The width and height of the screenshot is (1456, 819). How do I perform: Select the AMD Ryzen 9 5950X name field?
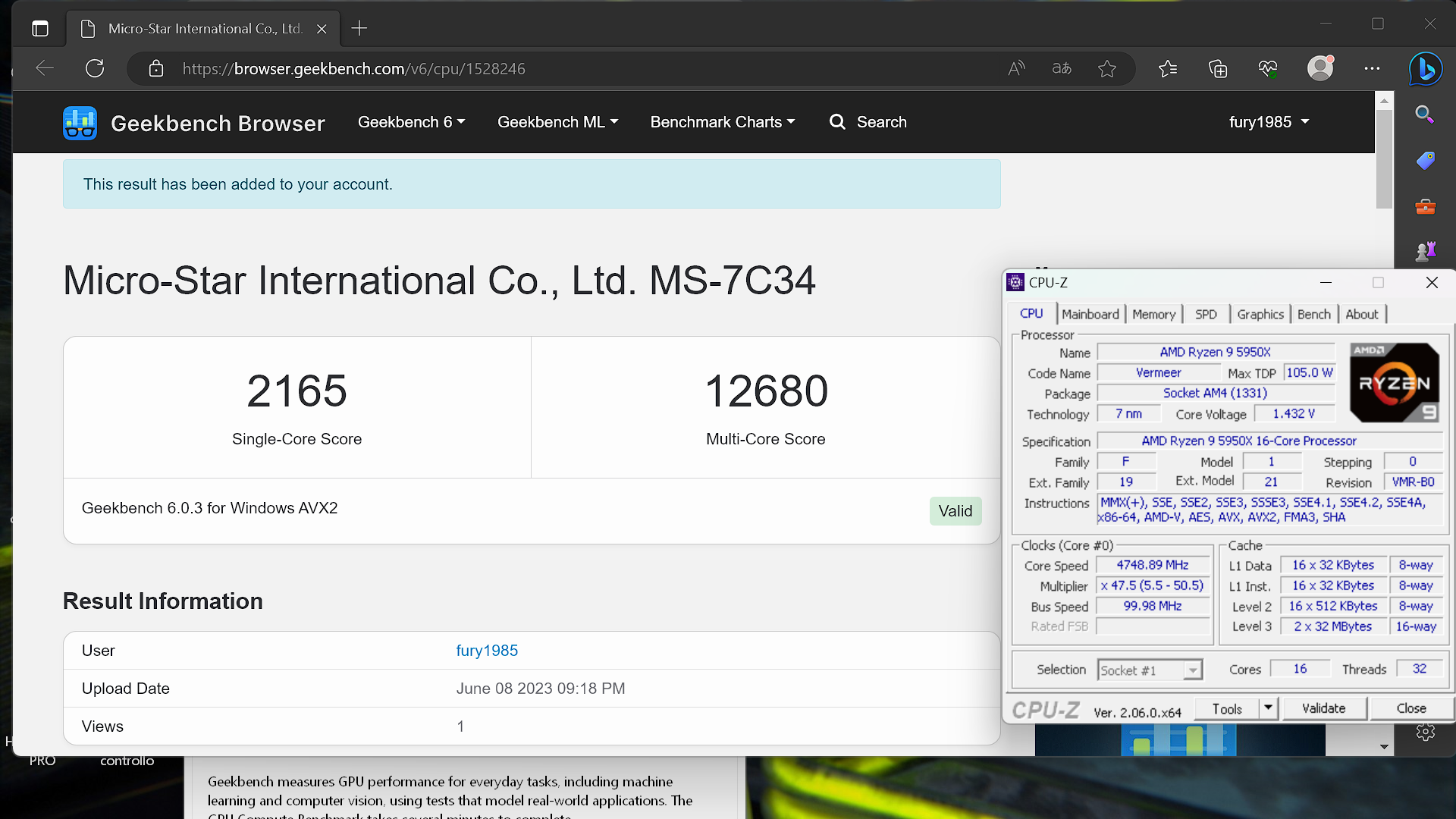point(1215,352)
